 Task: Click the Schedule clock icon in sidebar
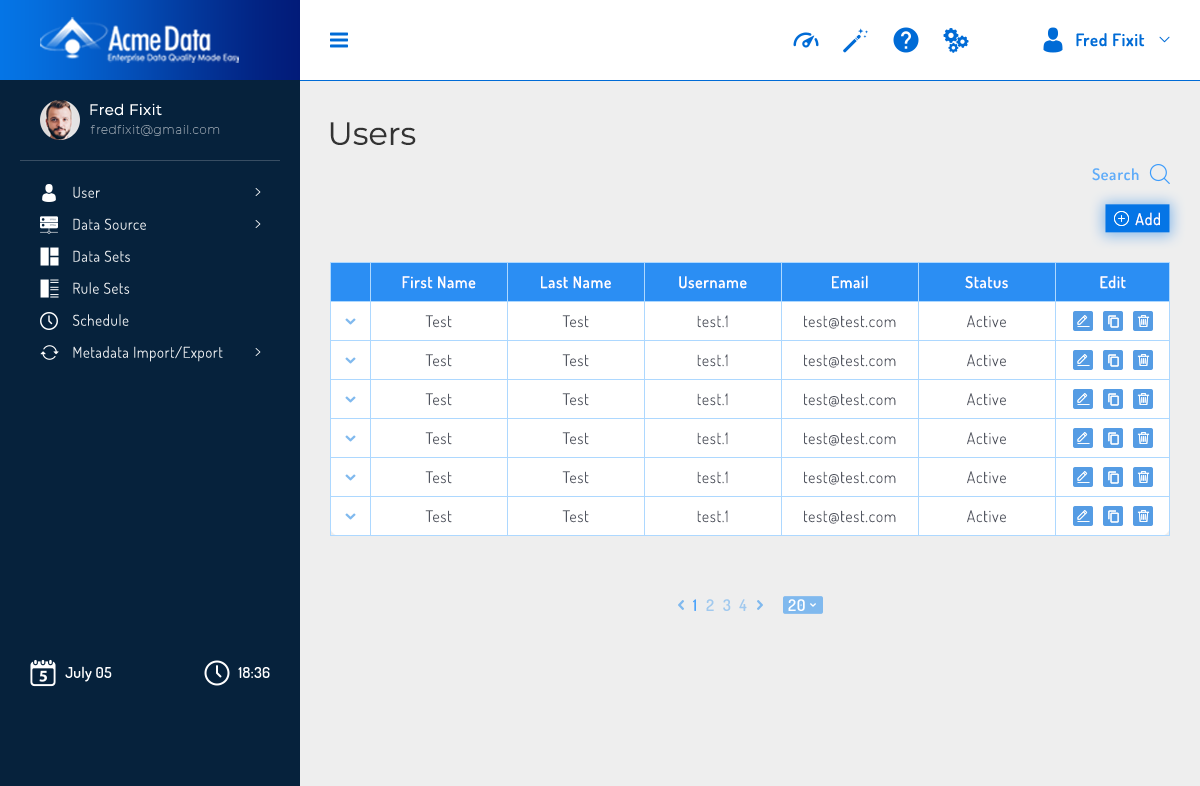tap(49, 321)
